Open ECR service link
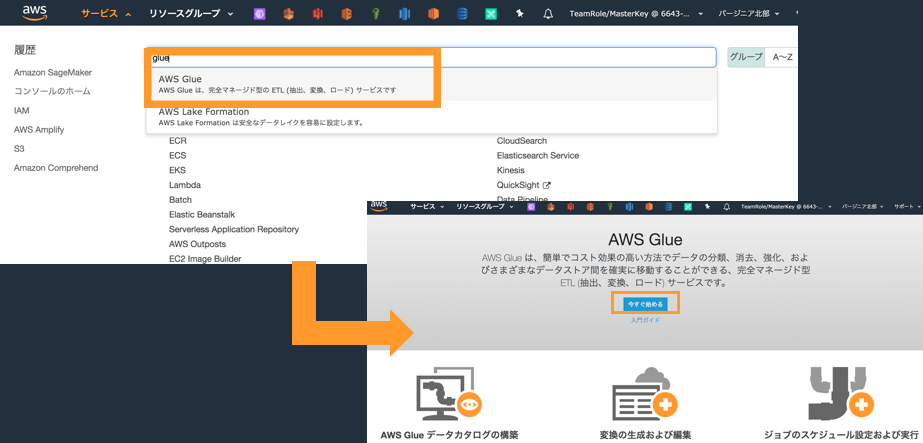The height and width of the screenshot is (443, 923). tap(178, 141)
